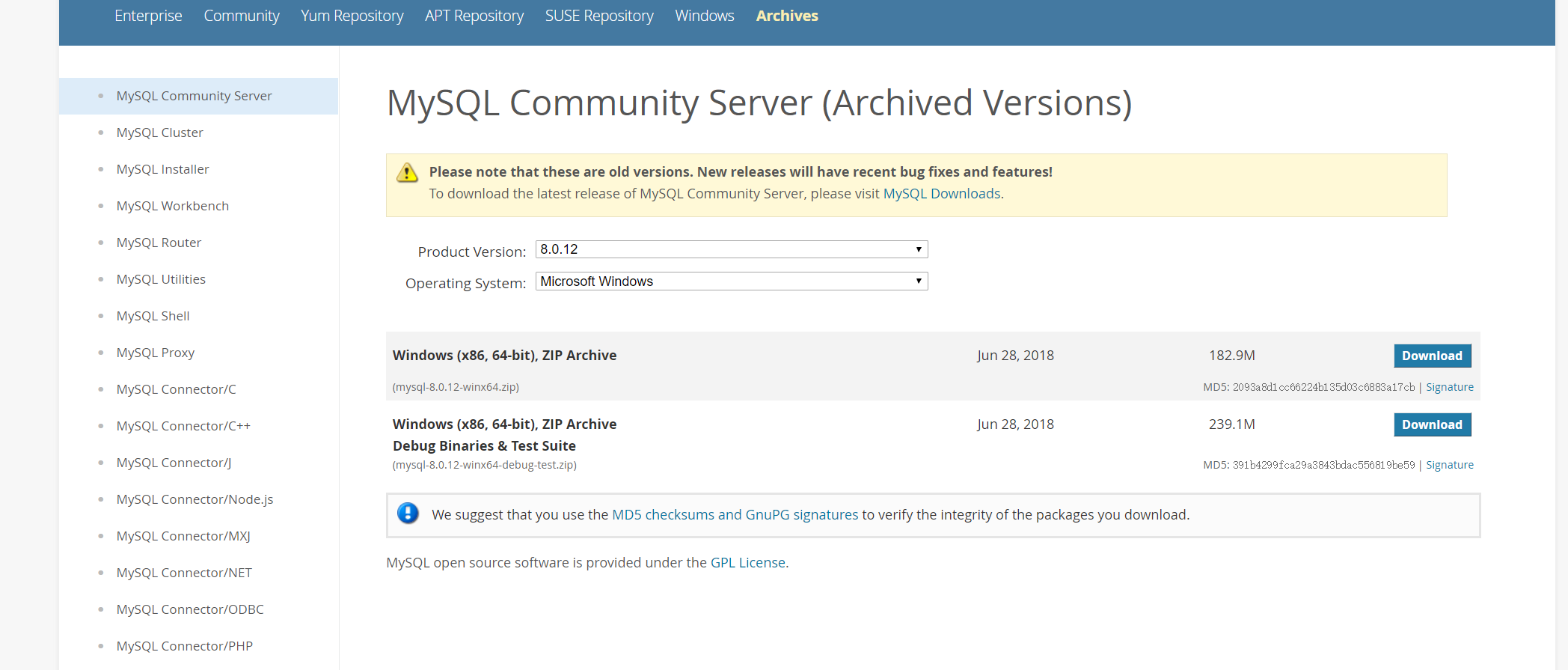
Task: Click the 239.1M file size
Action: point(1231,424)
